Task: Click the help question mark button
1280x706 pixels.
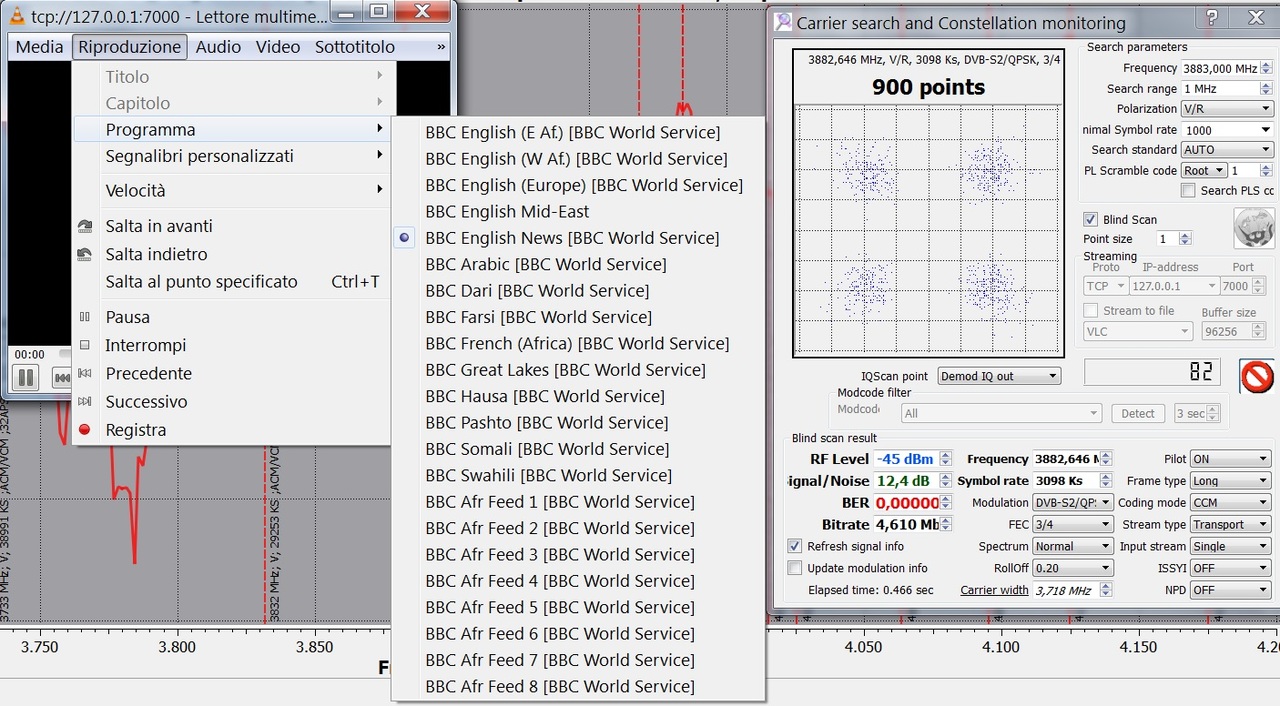Action: 1212,18
